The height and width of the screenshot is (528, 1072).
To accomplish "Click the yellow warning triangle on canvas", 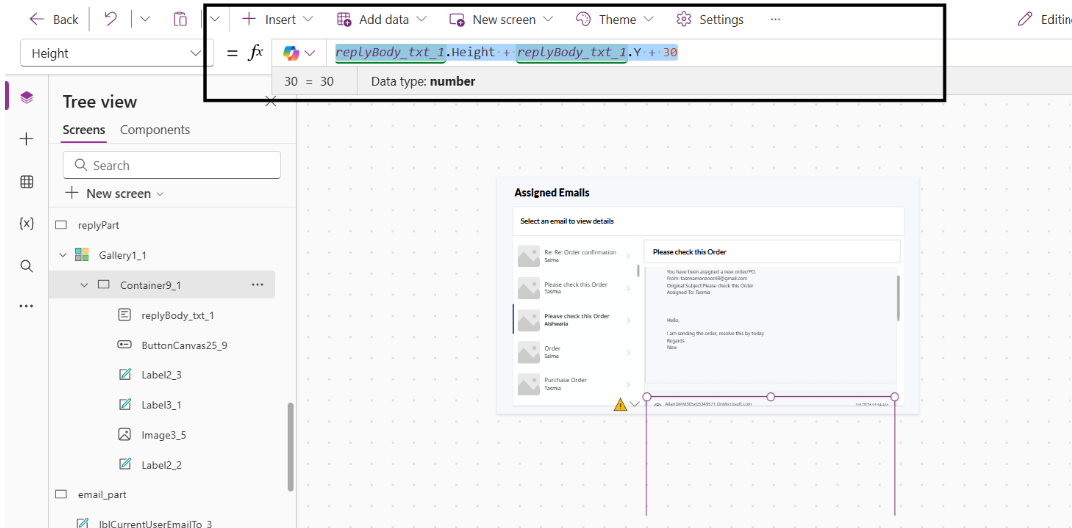I will (620, 405).
